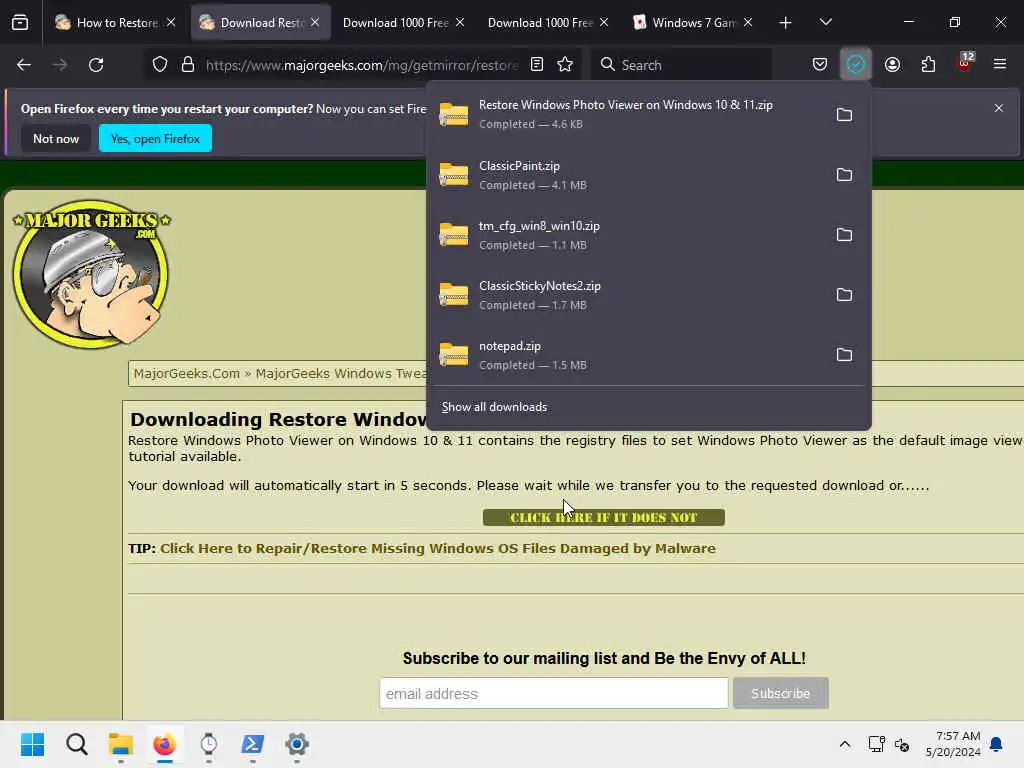Click 'Show all downloads'
Screen dimensions: 1024x768
(494, 407)
